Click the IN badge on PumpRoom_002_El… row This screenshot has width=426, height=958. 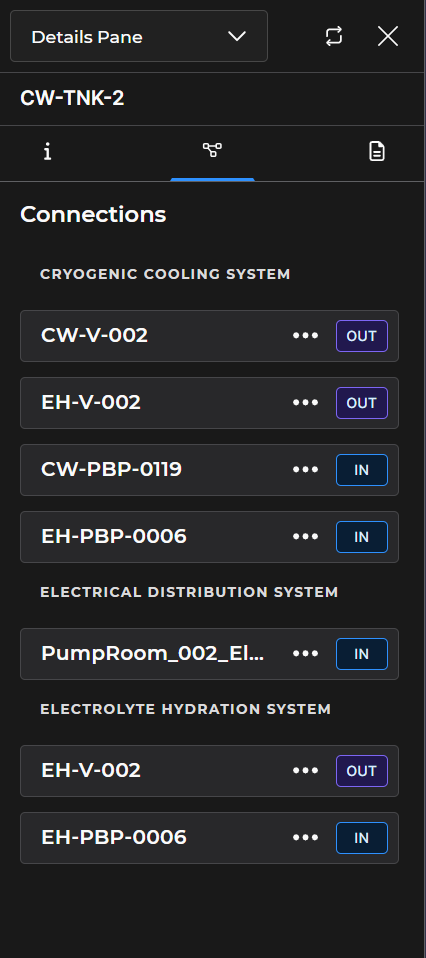point(362,654)
